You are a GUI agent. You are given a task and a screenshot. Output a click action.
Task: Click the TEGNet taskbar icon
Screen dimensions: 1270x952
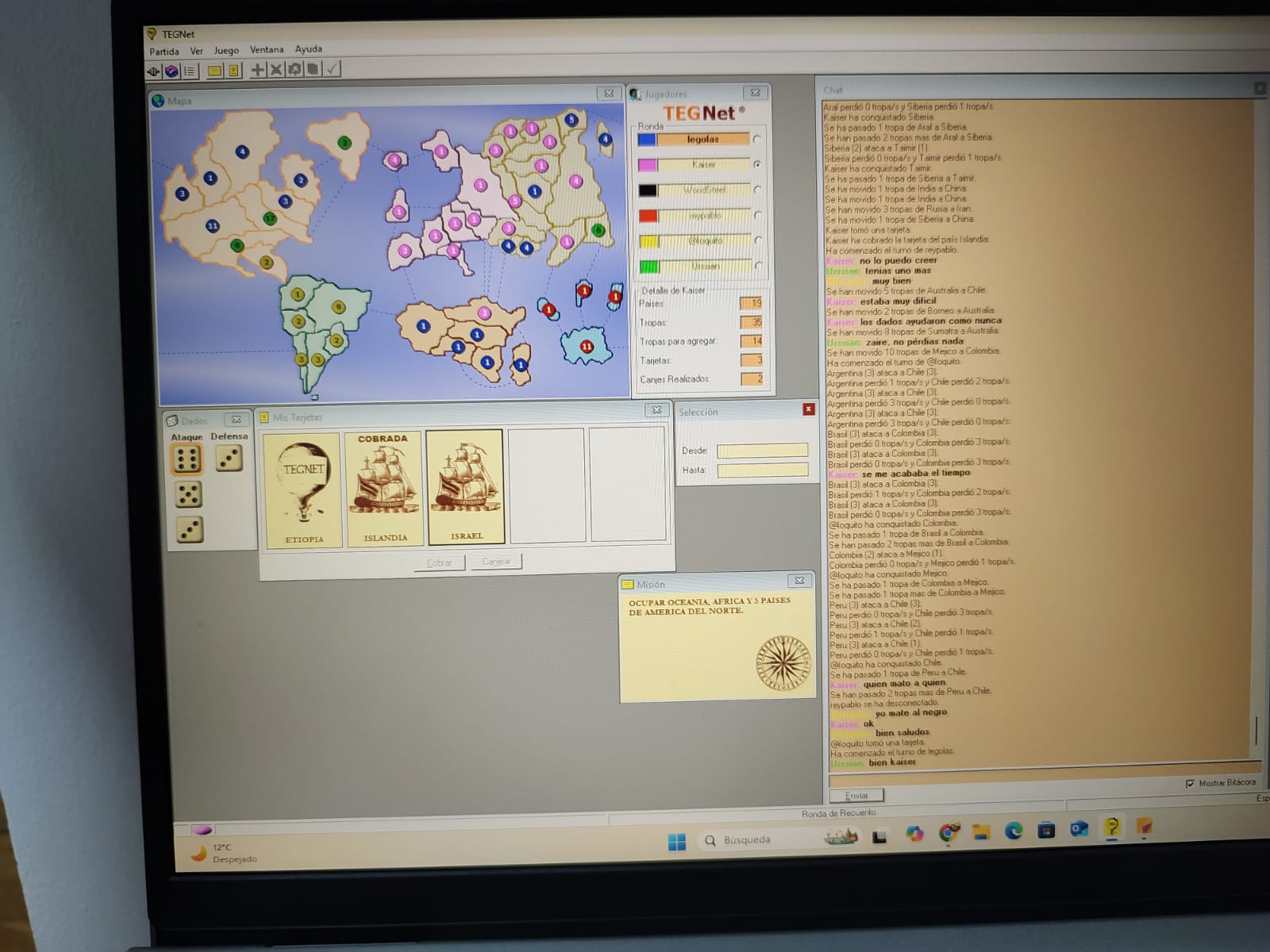pyautogui.click(x=1111, y=828)
